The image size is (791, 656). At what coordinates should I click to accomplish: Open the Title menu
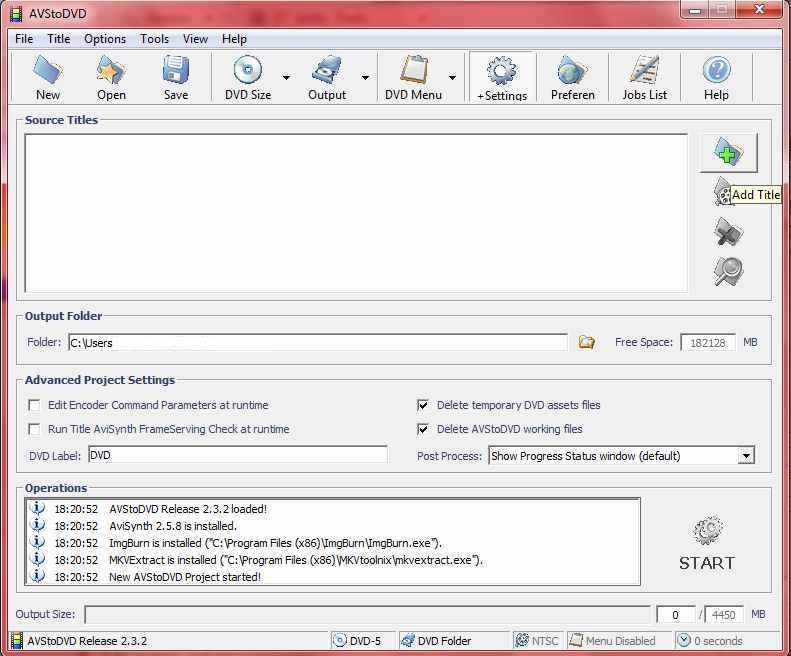click(59, 39)
